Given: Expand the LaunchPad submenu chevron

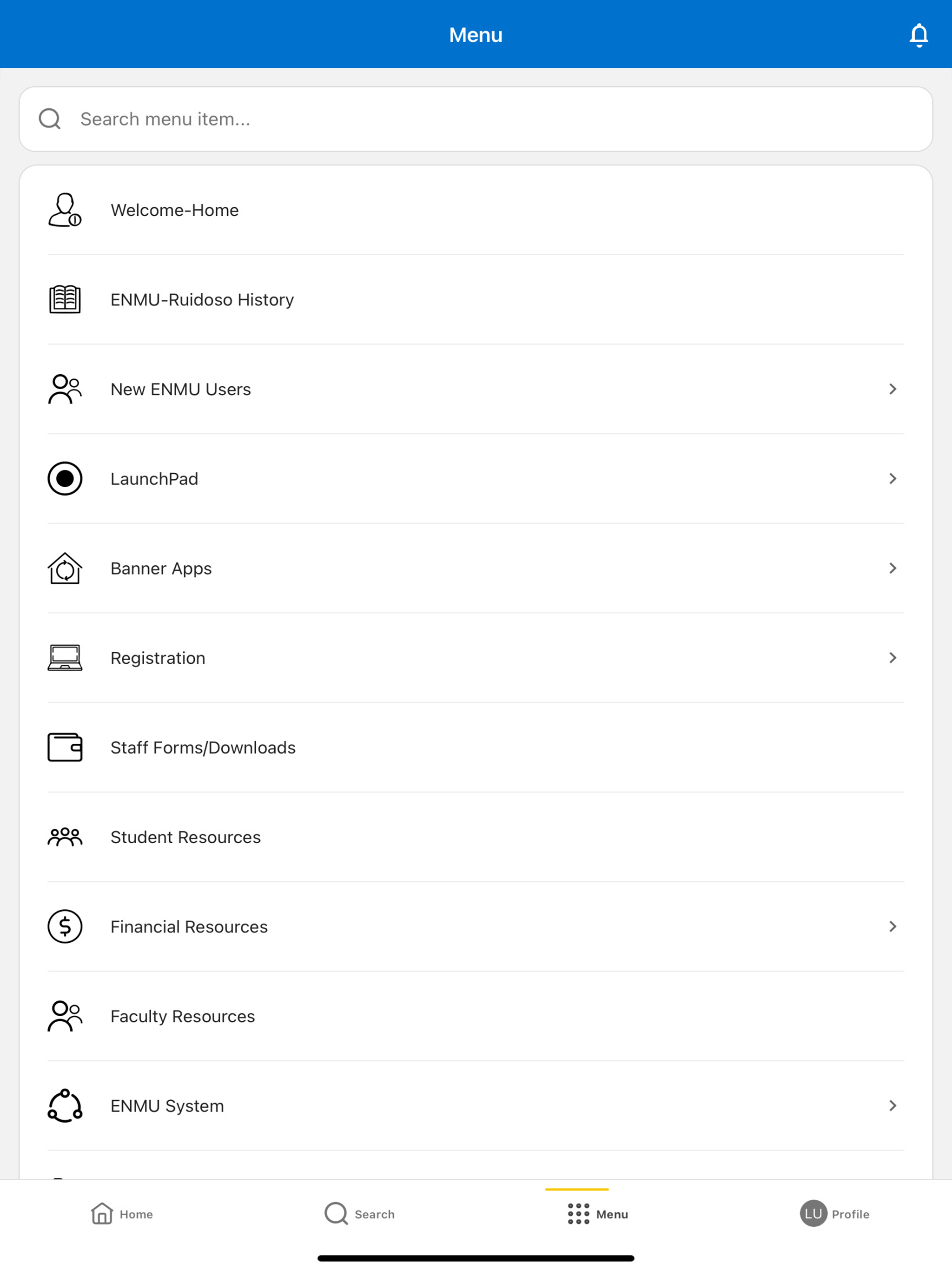Looking at the screenshot, I should coord(892,478).
